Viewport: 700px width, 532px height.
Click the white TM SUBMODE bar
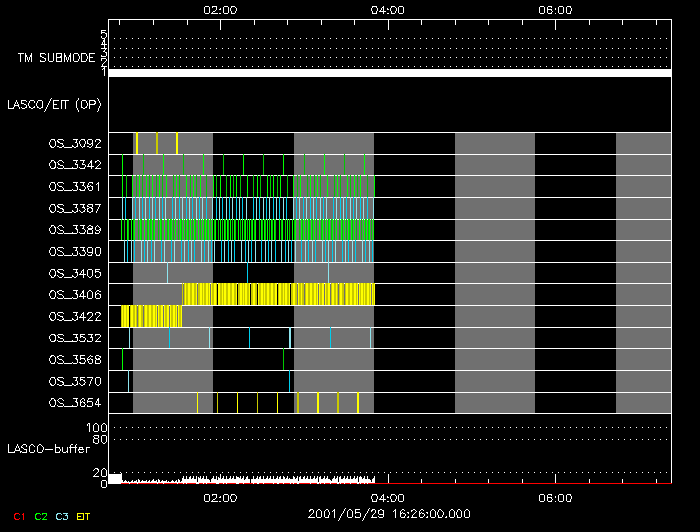click(x=389, y=73)
